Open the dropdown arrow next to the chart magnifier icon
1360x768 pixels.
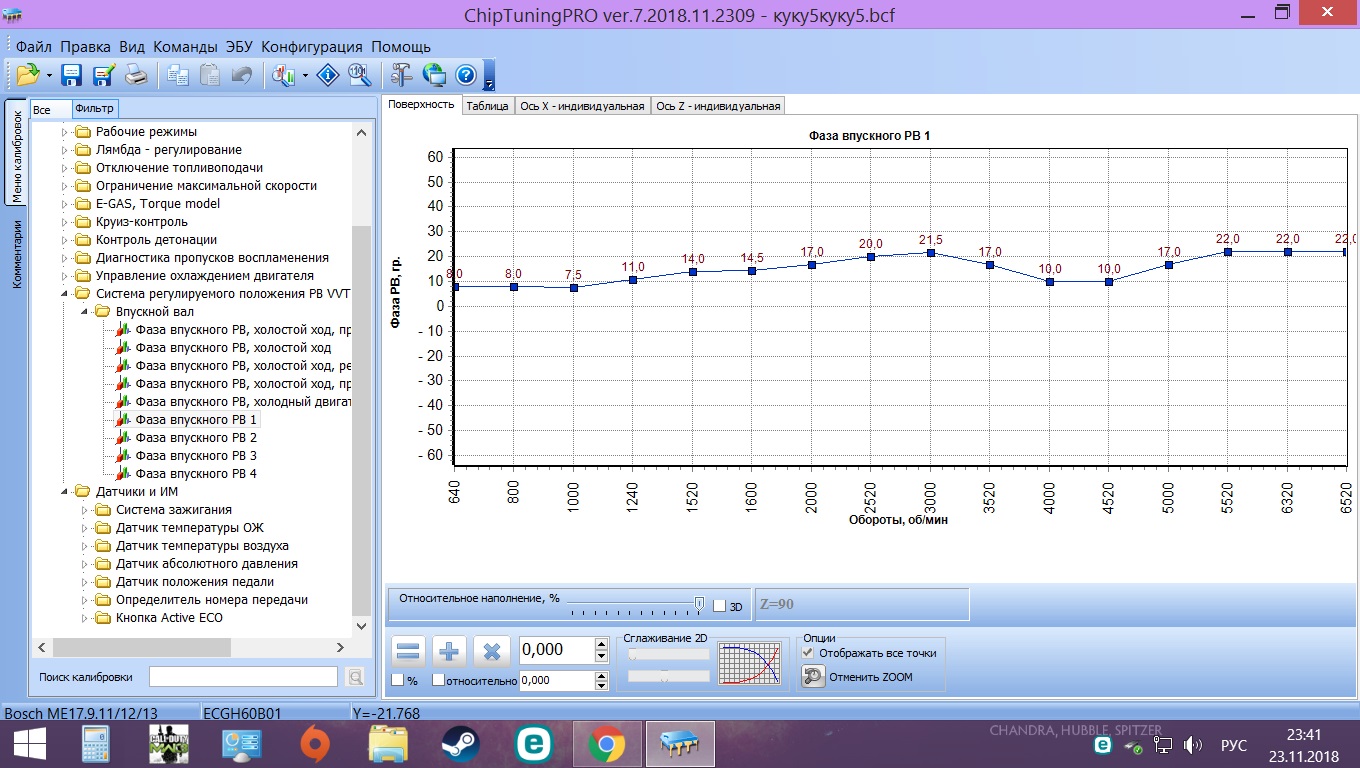pos(305,75)
